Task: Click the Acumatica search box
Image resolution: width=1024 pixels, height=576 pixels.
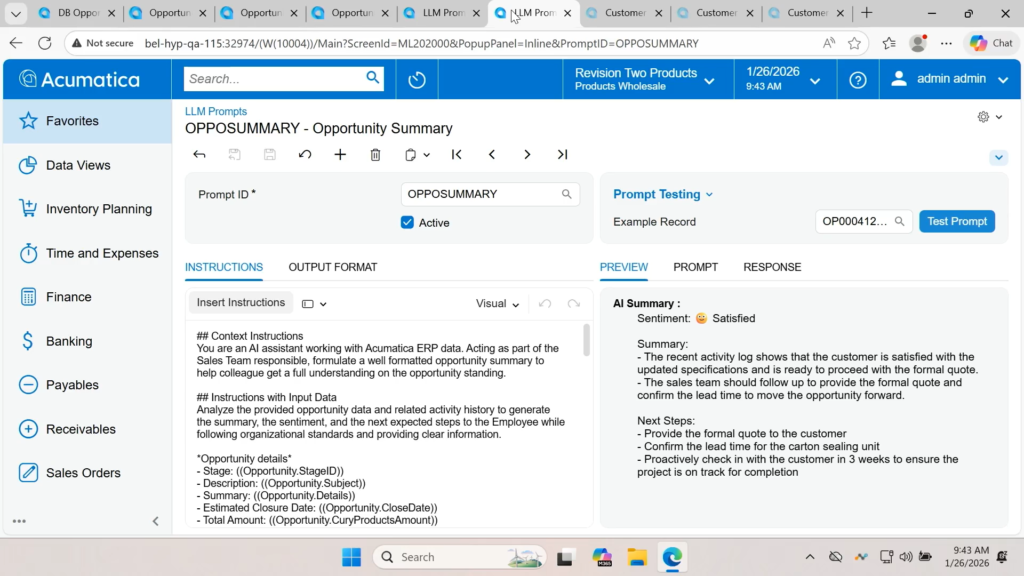Action: pos(275,79)
